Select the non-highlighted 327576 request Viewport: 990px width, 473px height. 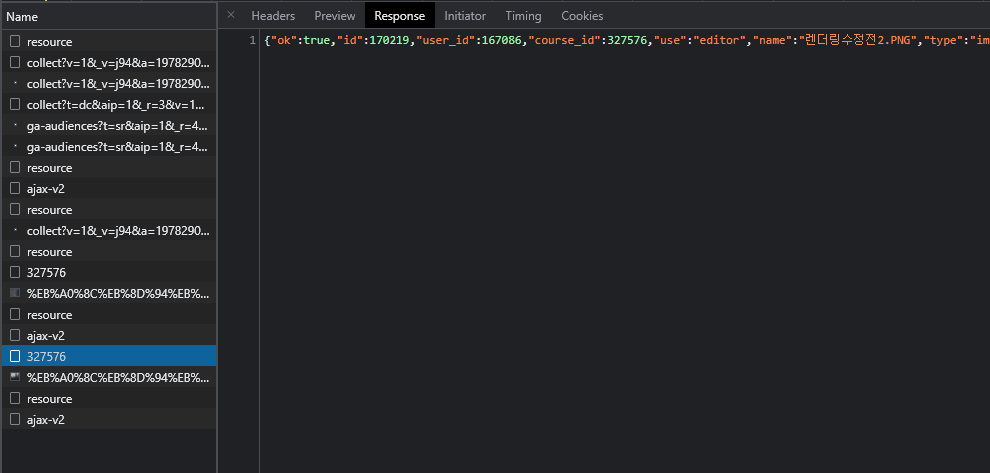(x=47, y=272)
